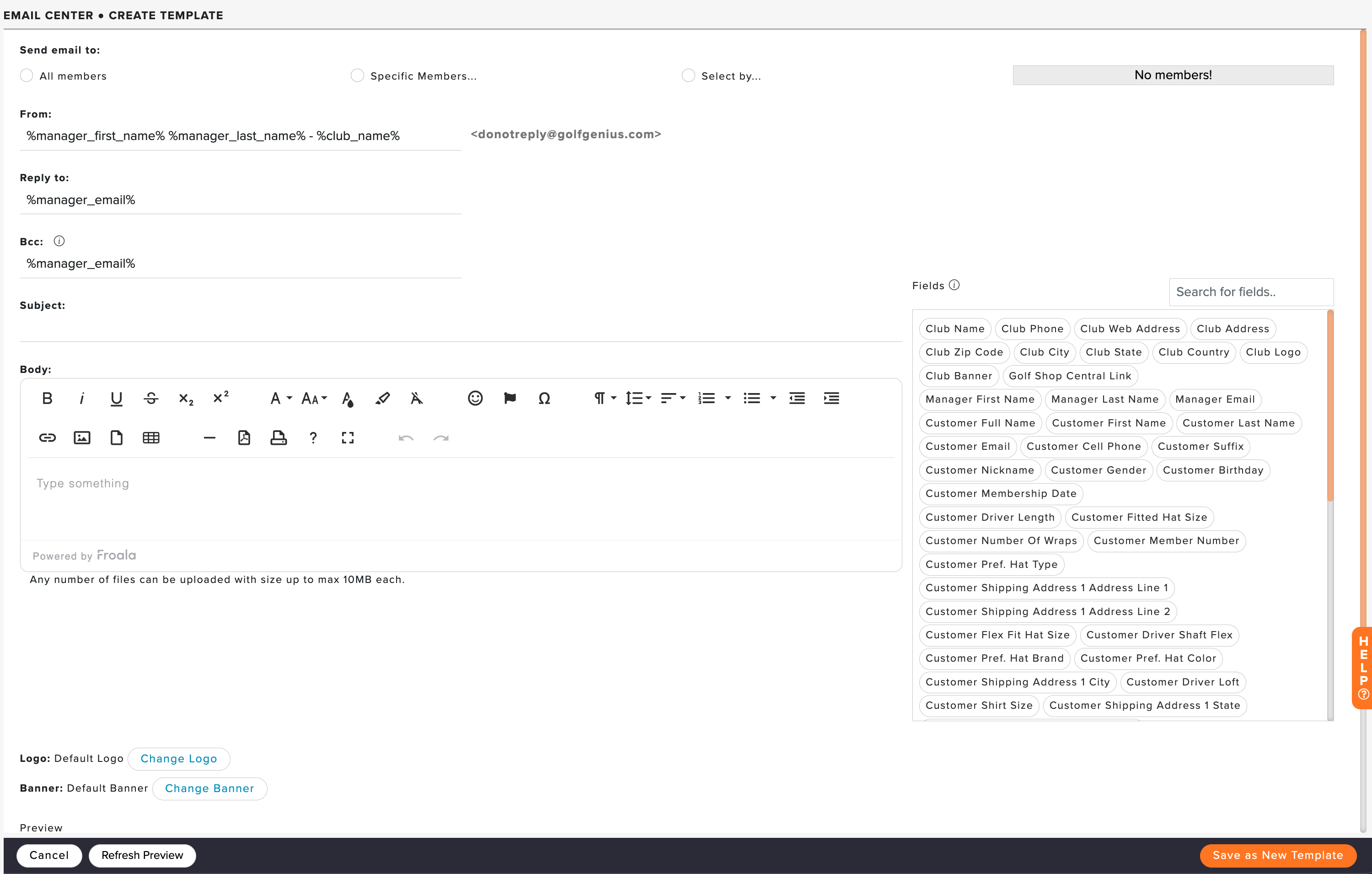This screenshot has height=874, width=1372.
Task: Open the HELP side tab
Action: [x=1363, y=668]
